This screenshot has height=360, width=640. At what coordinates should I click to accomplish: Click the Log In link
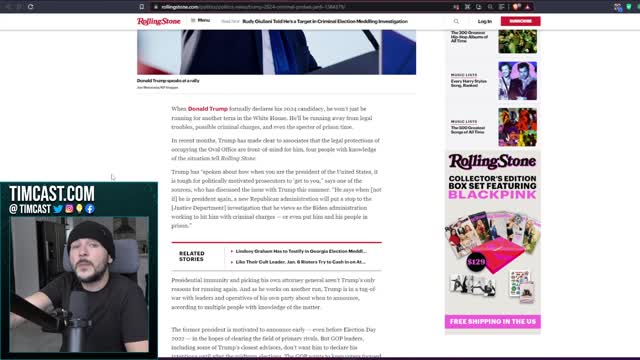484,21
